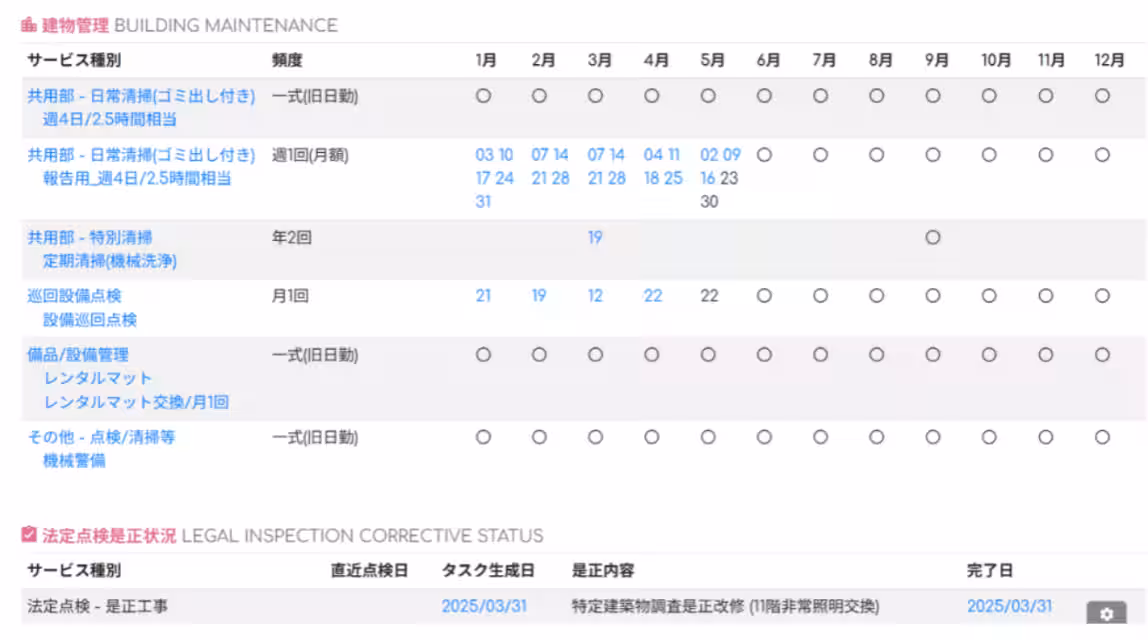Click the レンタルマット交換/月1回 link
The width and height of the screenshot is (1148, 640).
pyautogui.click(x=136, y=402)
